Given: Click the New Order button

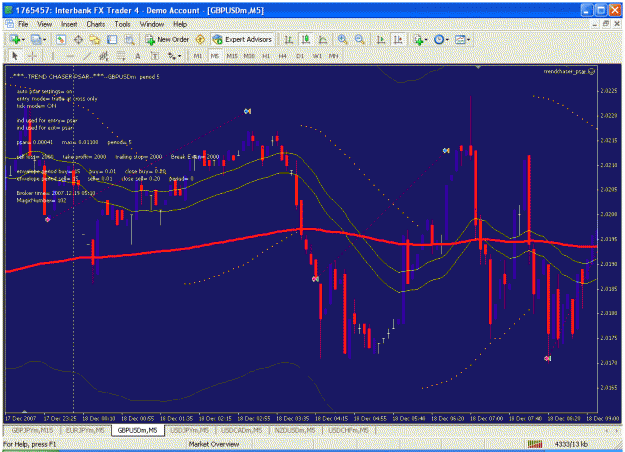Looking at the screenshot, I should point(167,39).
